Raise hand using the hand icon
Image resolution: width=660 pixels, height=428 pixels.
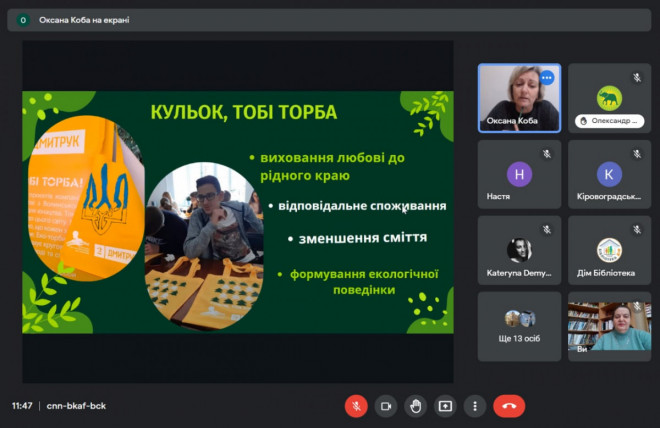[x=415, y=406]
